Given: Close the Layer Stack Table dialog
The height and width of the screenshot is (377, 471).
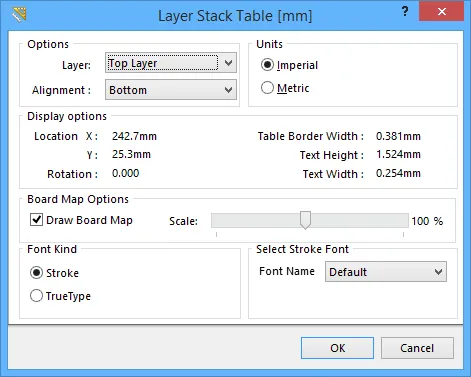Looking at the screenshot, I should (x=442, y=12).
